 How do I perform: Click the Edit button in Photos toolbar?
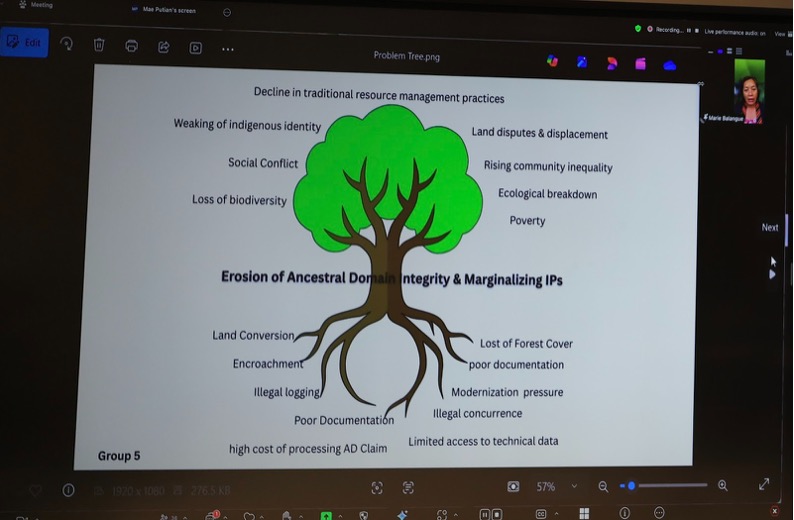click(x=25, y=42)
